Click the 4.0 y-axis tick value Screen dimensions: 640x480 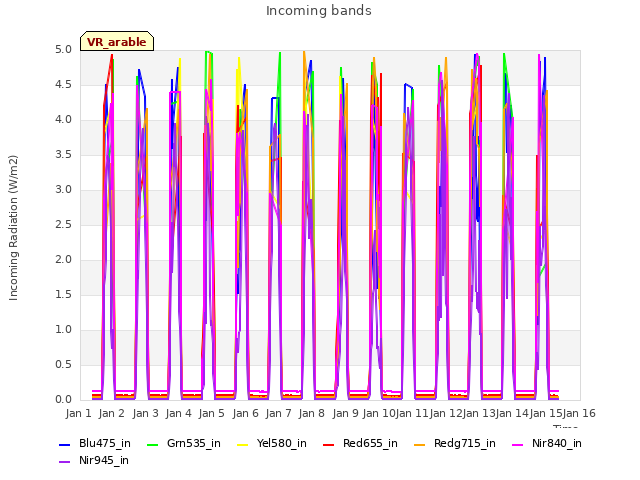coord(63,120)
